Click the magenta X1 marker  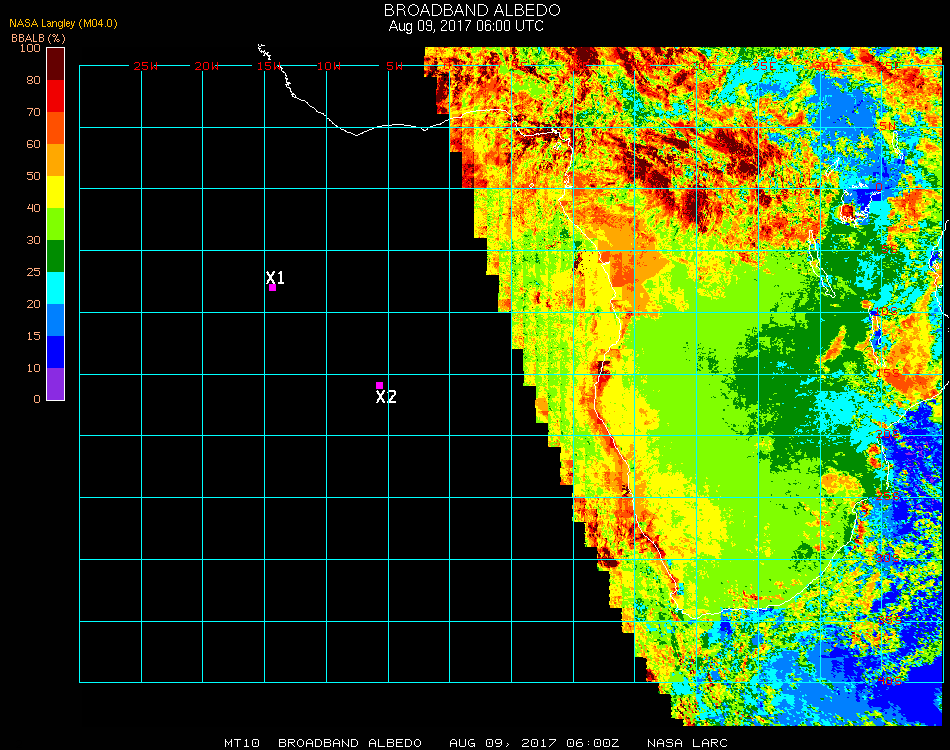point(272,287)
